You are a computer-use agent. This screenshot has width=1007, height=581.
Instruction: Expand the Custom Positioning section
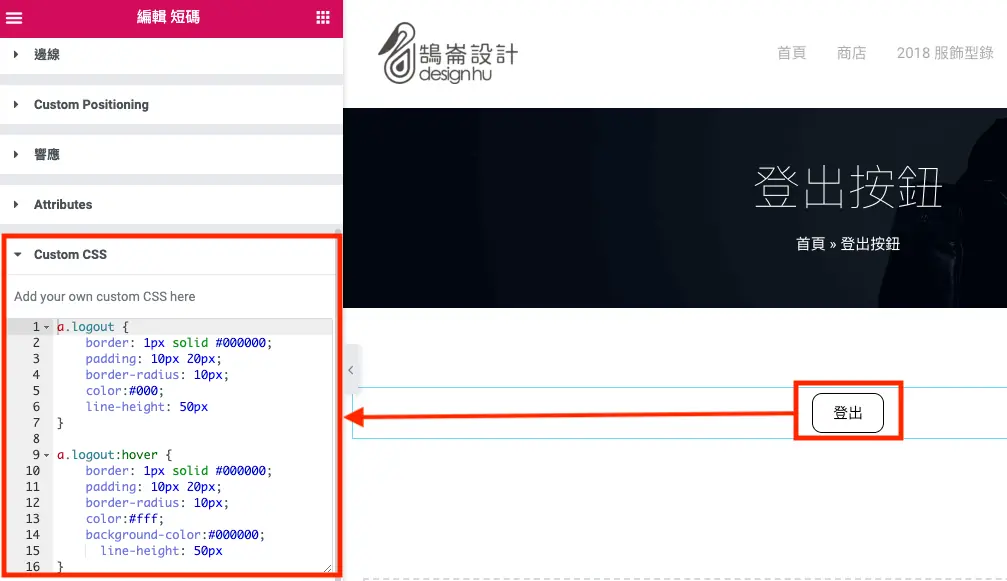[171, 105]
